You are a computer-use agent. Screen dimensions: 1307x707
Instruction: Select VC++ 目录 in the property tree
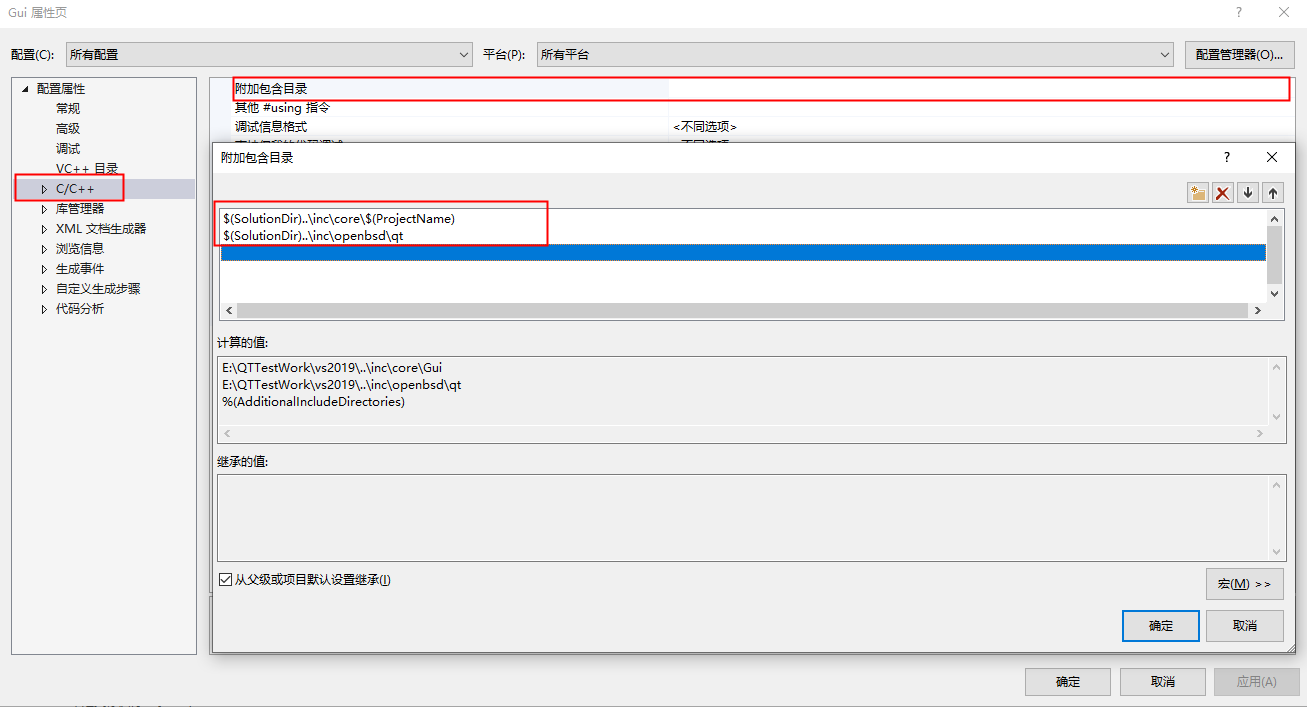(x=87, y=168)
